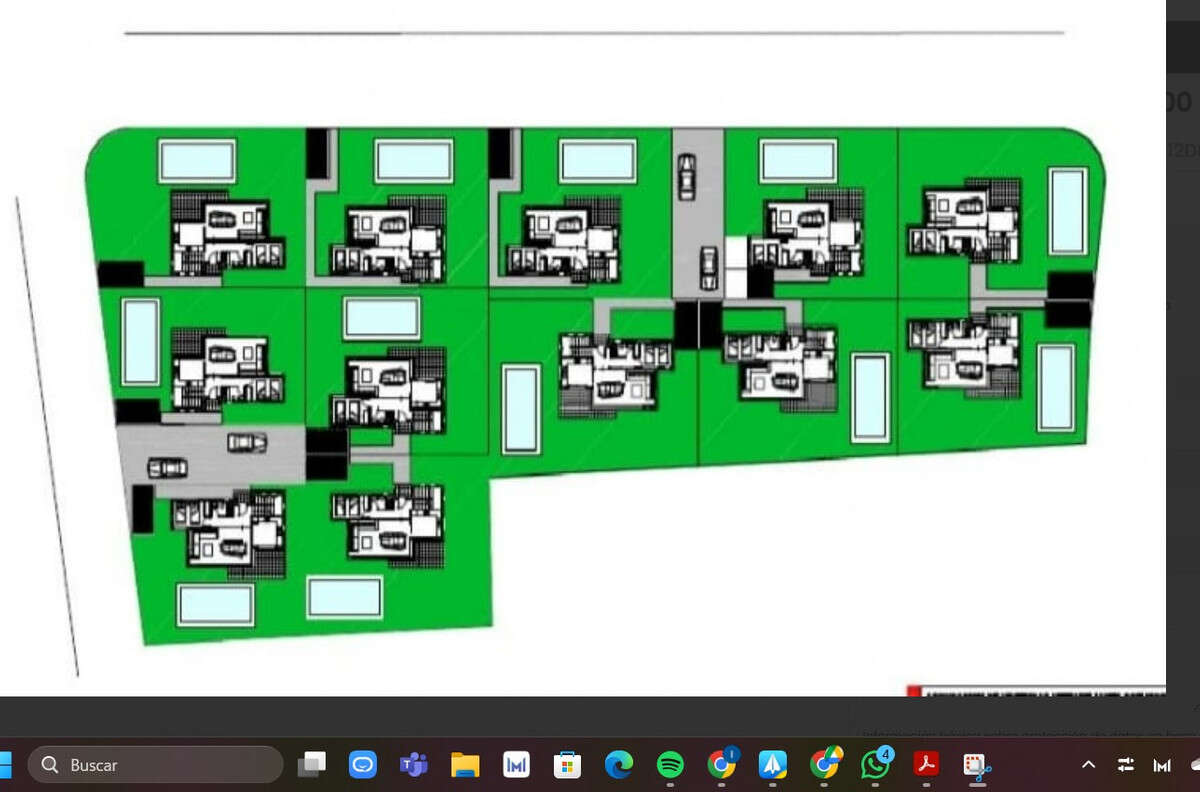The width and height of the screenshot is (1200, 792).
Task: Click the Buscar search box in taskbar
Action: tap(155, 765)
